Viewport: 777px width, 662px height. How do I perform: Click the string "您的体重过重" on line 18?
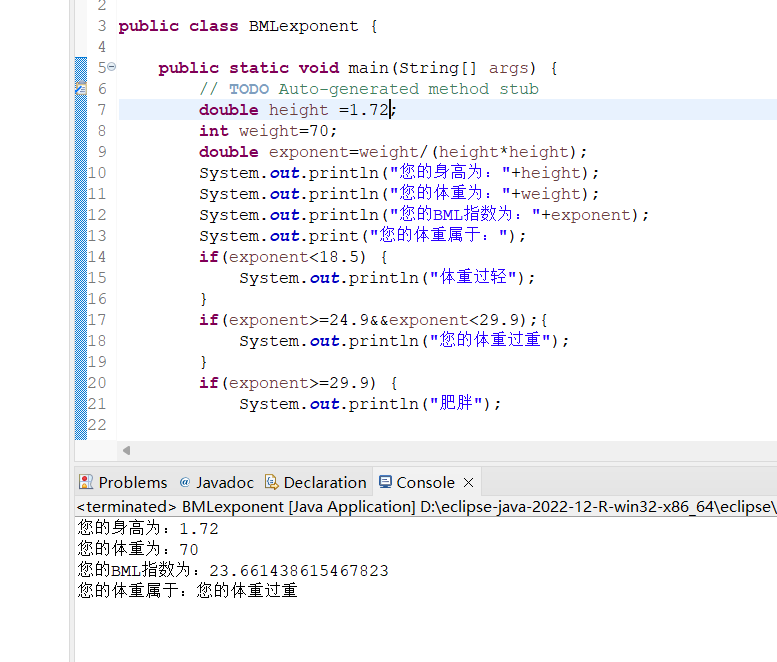pyautogui.click(x=490, y=340)
